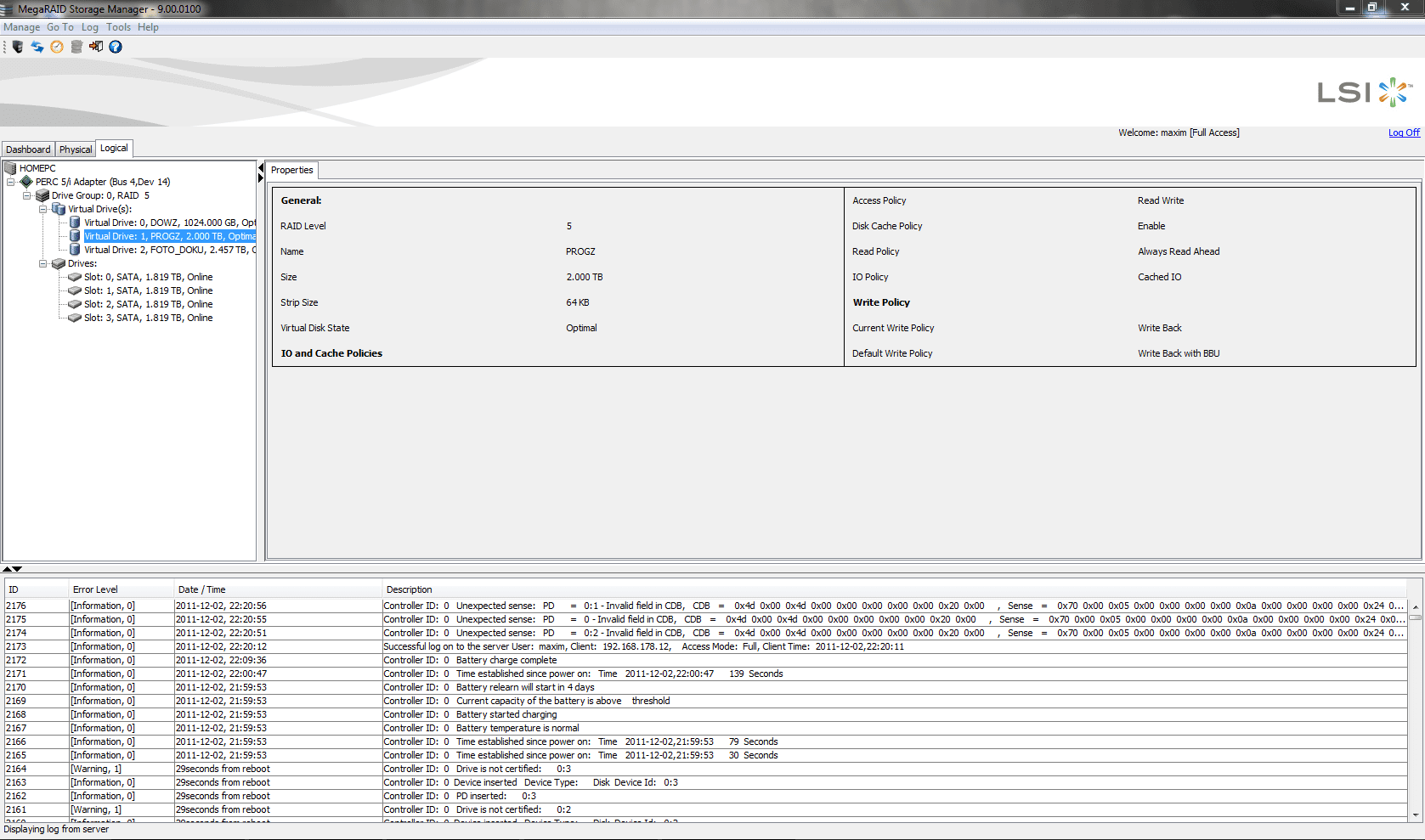Click the PERC 5/i Adapter chip icon
1425x840 pixels.
point(26,182)
